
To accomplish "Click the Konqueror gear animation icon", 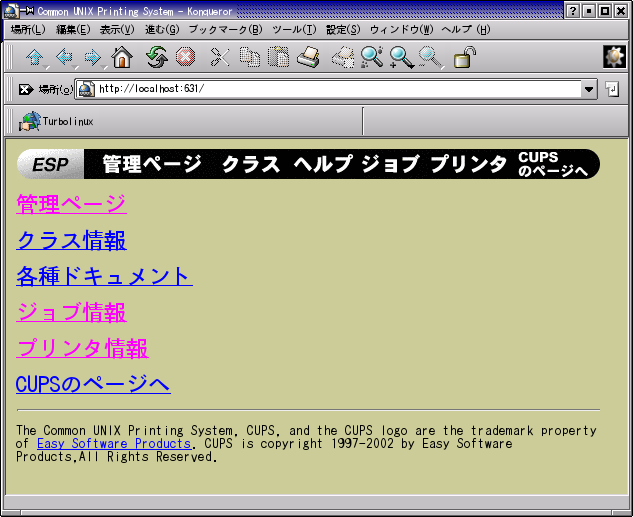I will 614,57.
